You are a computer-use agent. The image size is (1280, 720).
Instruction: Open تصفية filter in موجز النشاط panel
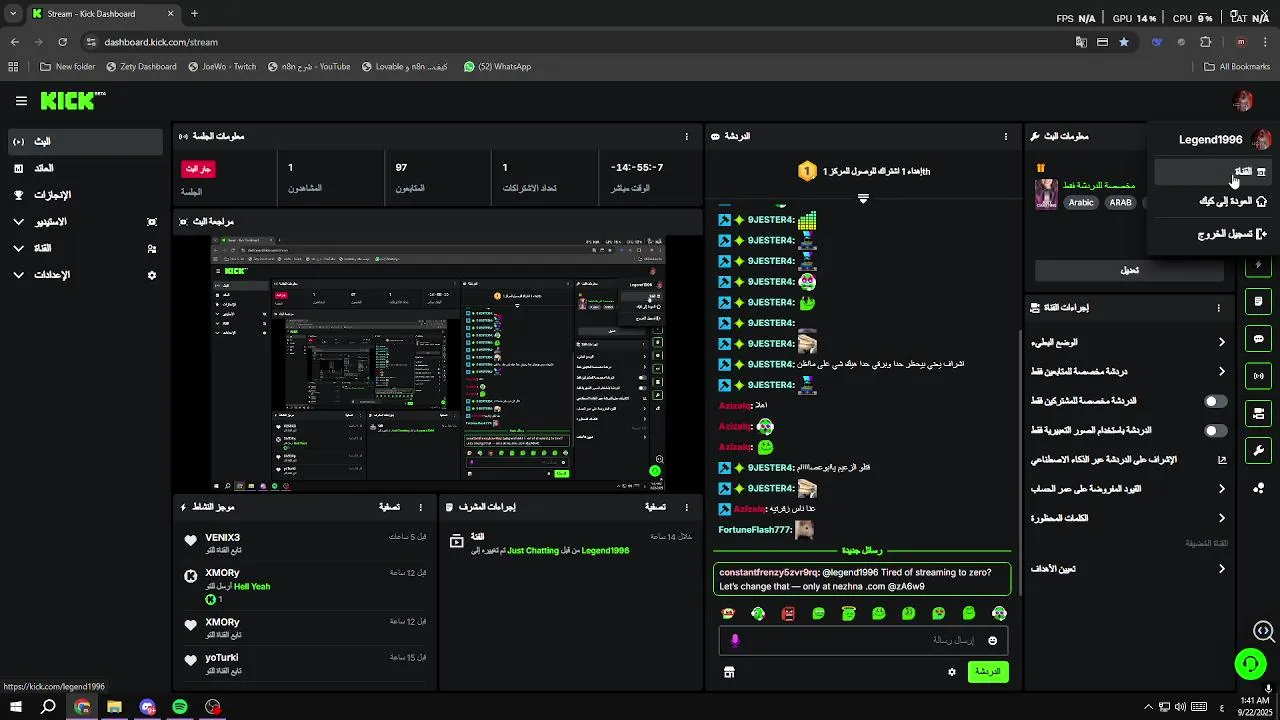click(389, 507)
